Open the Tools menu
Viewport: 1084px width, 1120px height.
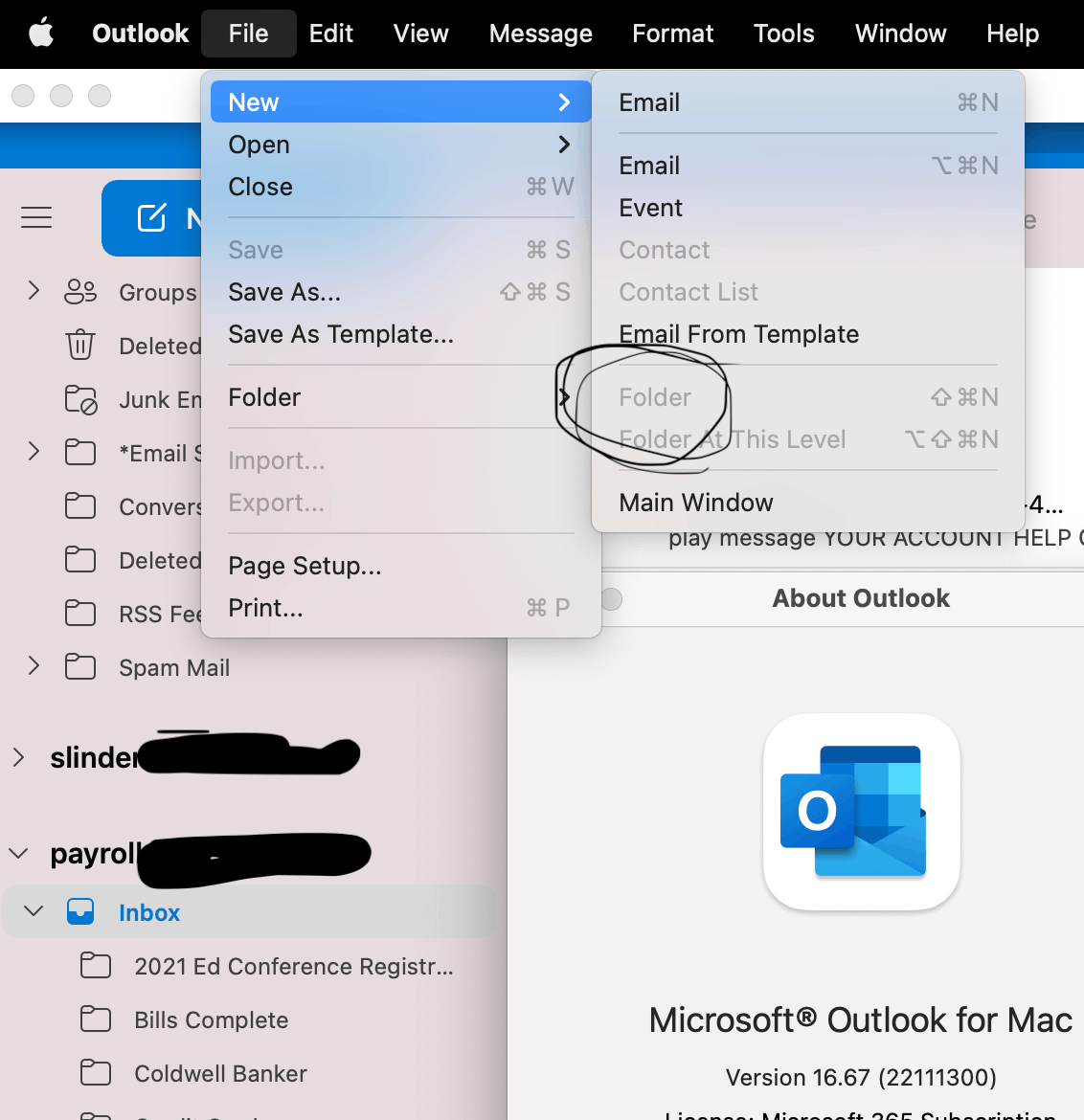[x=784, y=34]
